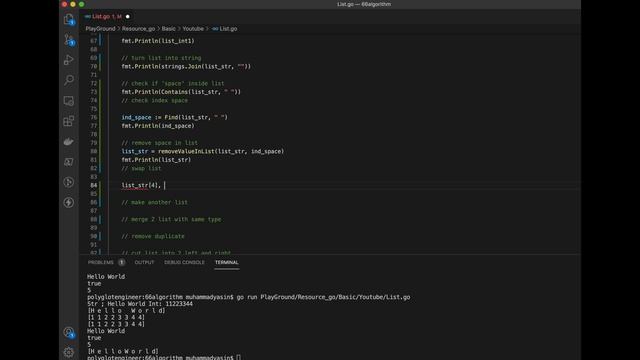
Task: Click 'fmt.Println(list_str)' code line
Action: tap(156, 160)
